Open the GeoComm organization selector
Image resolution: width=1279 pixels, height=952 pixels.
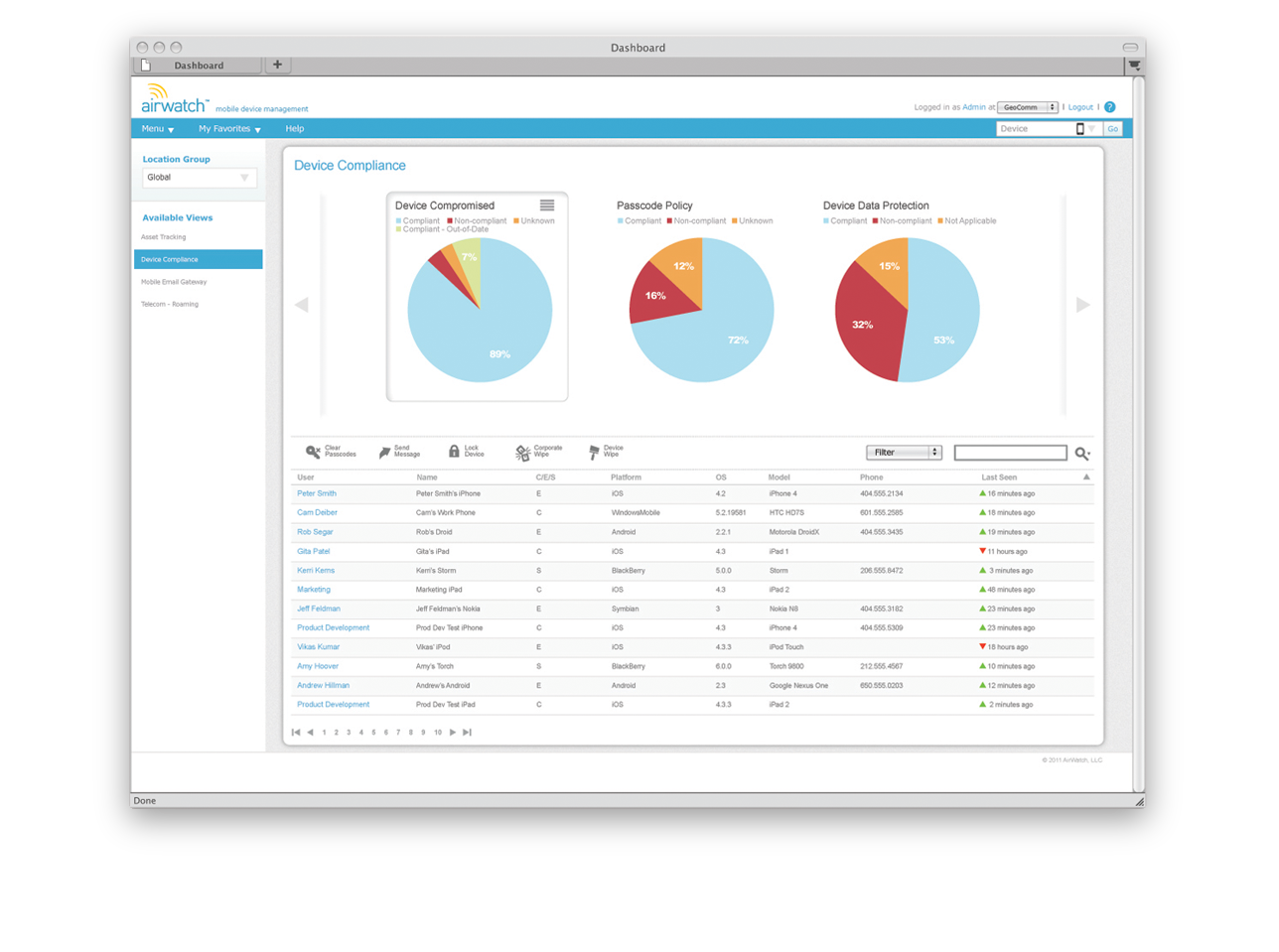[x=1027, y=107]
